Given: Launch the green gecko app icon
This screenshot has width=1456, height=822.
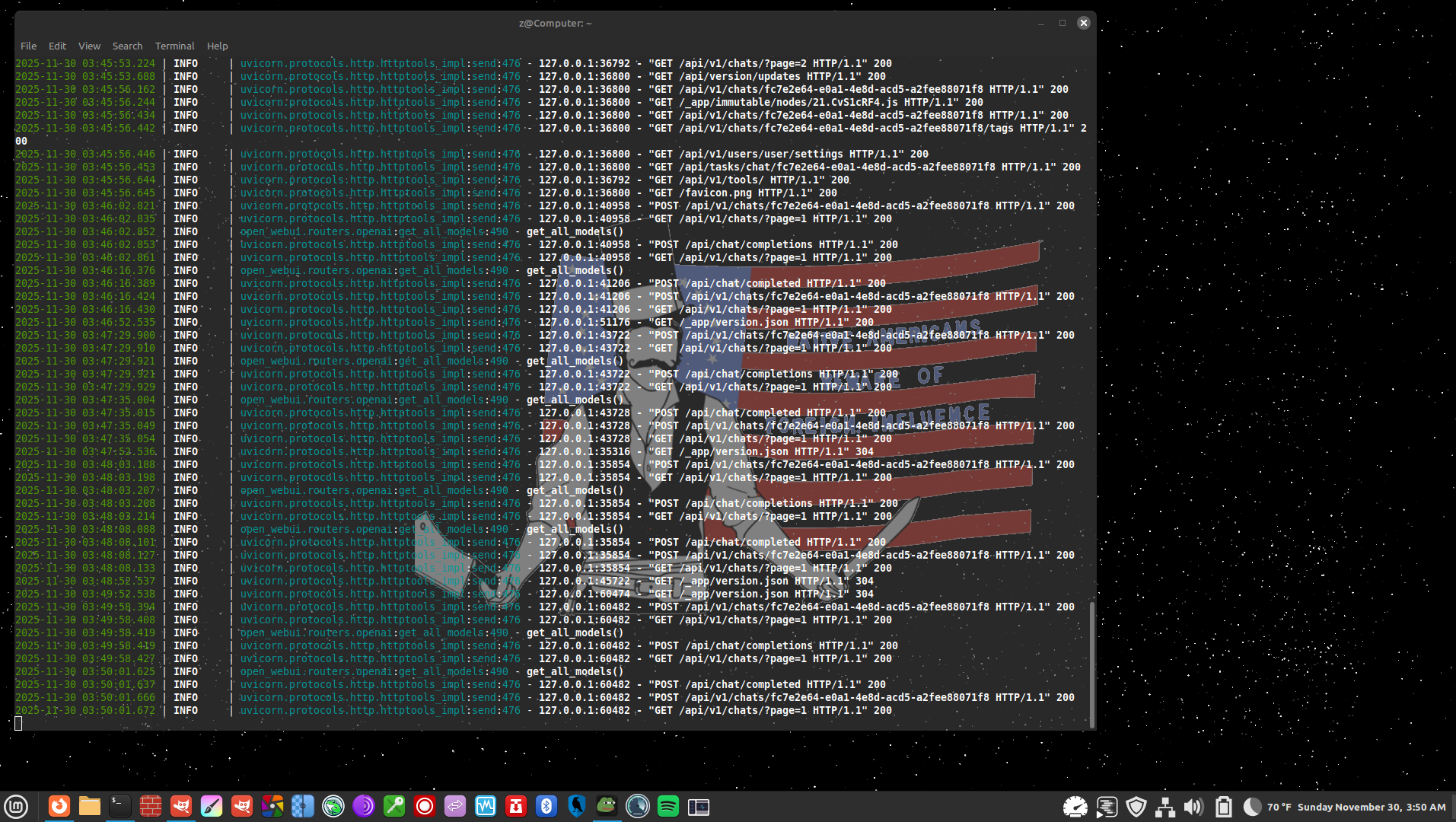Looking at the screenshot, I should click(x=333, y=806).
